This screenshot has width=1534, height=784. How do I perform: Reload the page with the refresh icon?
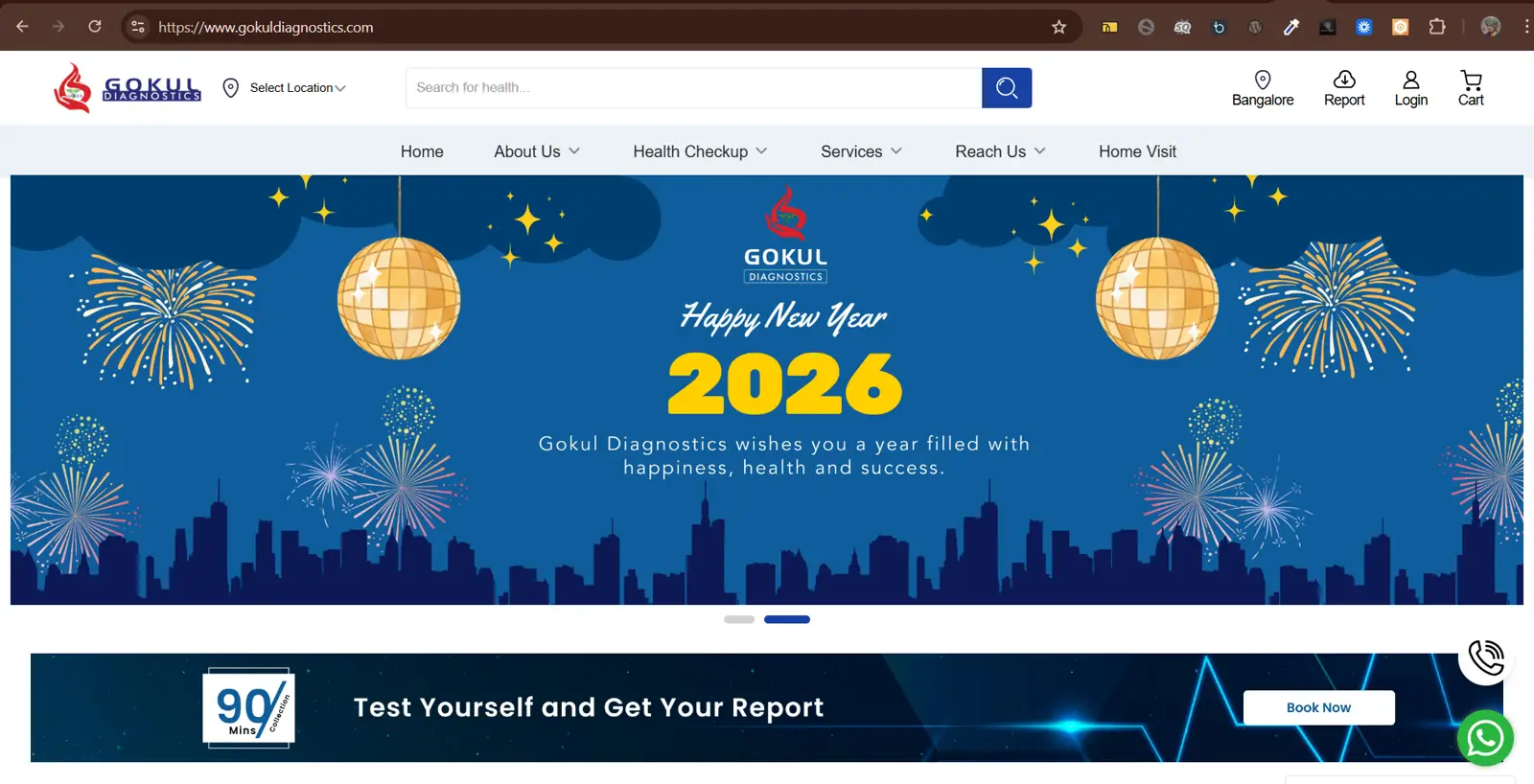click(x=95, y=27)
